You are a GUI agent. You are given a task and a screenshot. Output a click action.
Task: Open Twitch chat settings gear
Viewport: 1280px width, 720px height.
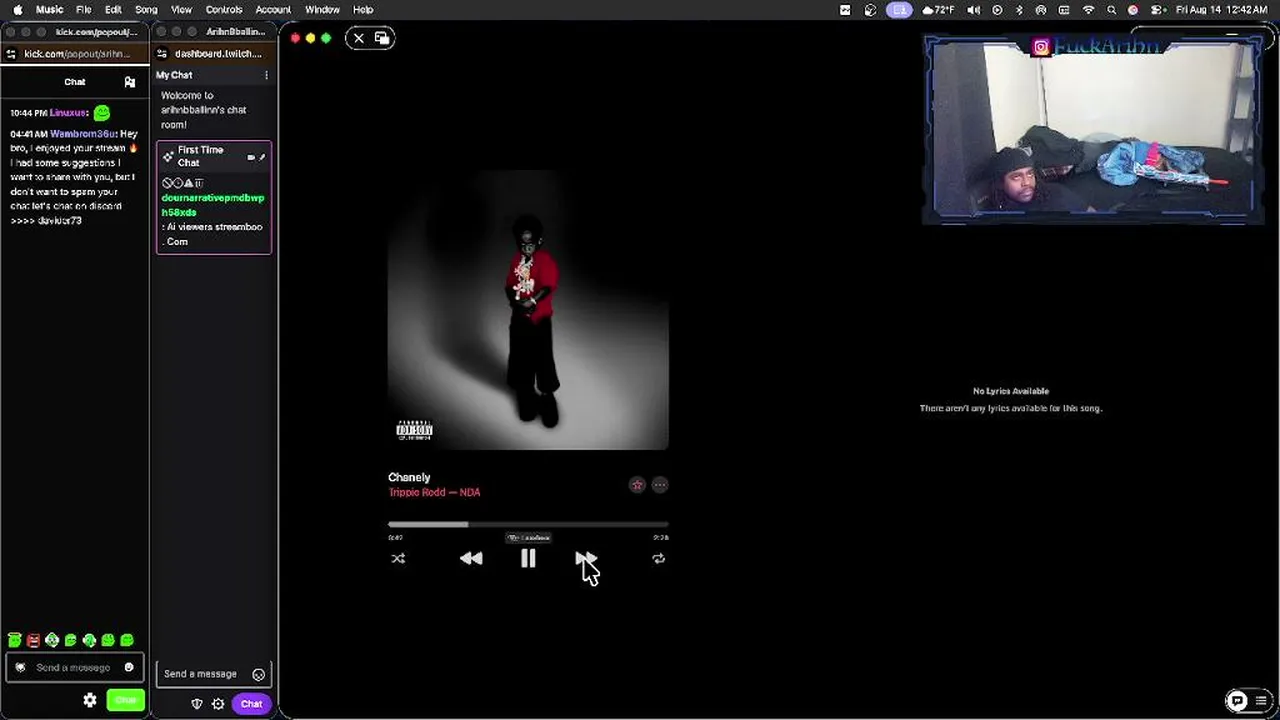(218, 704)
